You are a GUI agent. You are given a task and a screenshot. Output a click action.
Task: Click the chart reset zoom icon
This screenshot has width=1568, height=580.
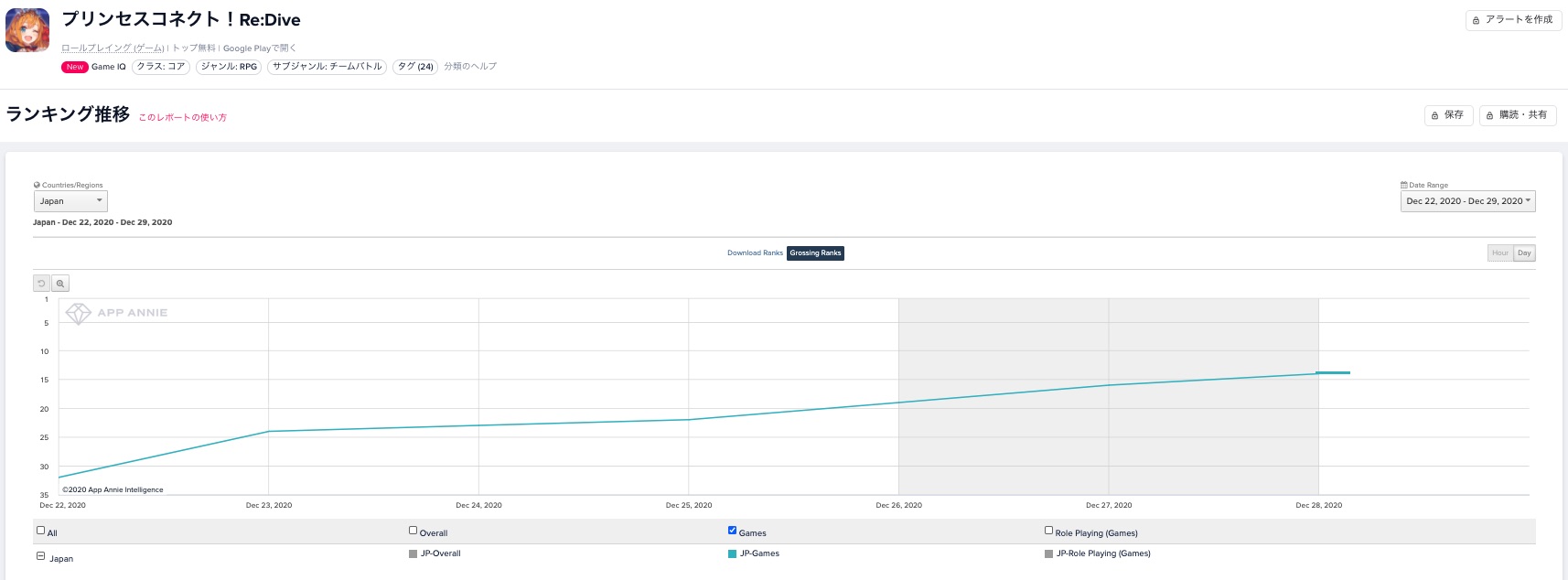point(41,284)
